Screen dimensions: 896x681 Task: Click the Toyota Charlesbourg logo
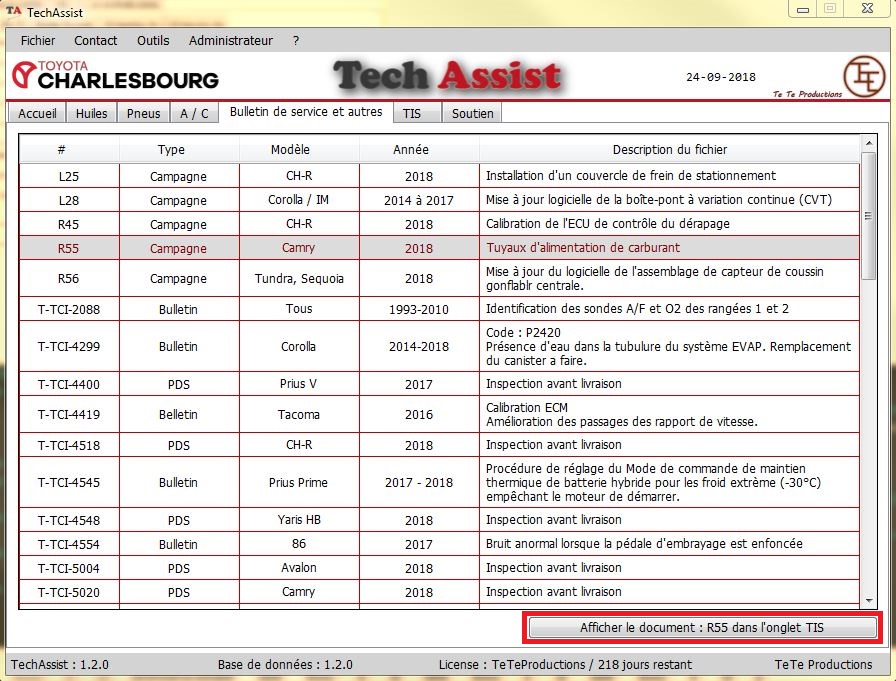tap(115, 75)
